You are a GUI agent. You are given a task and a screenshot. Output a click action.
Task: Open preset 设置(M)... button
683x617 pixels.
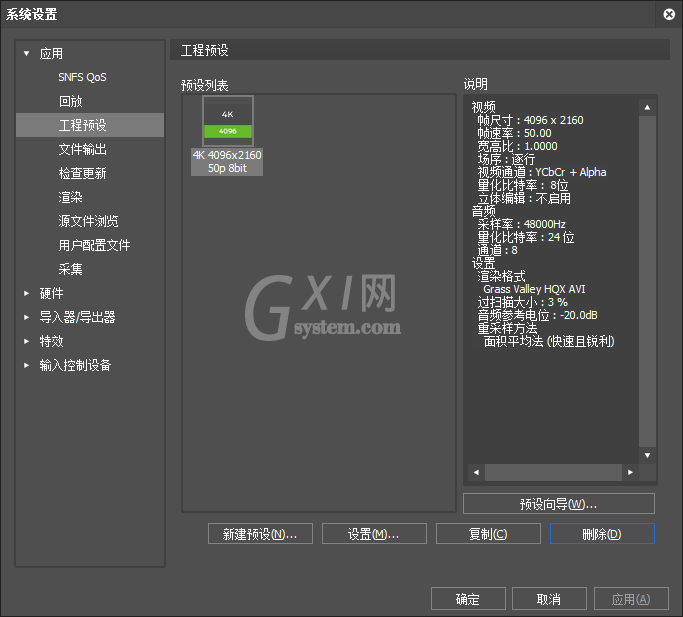pos(374,534)
